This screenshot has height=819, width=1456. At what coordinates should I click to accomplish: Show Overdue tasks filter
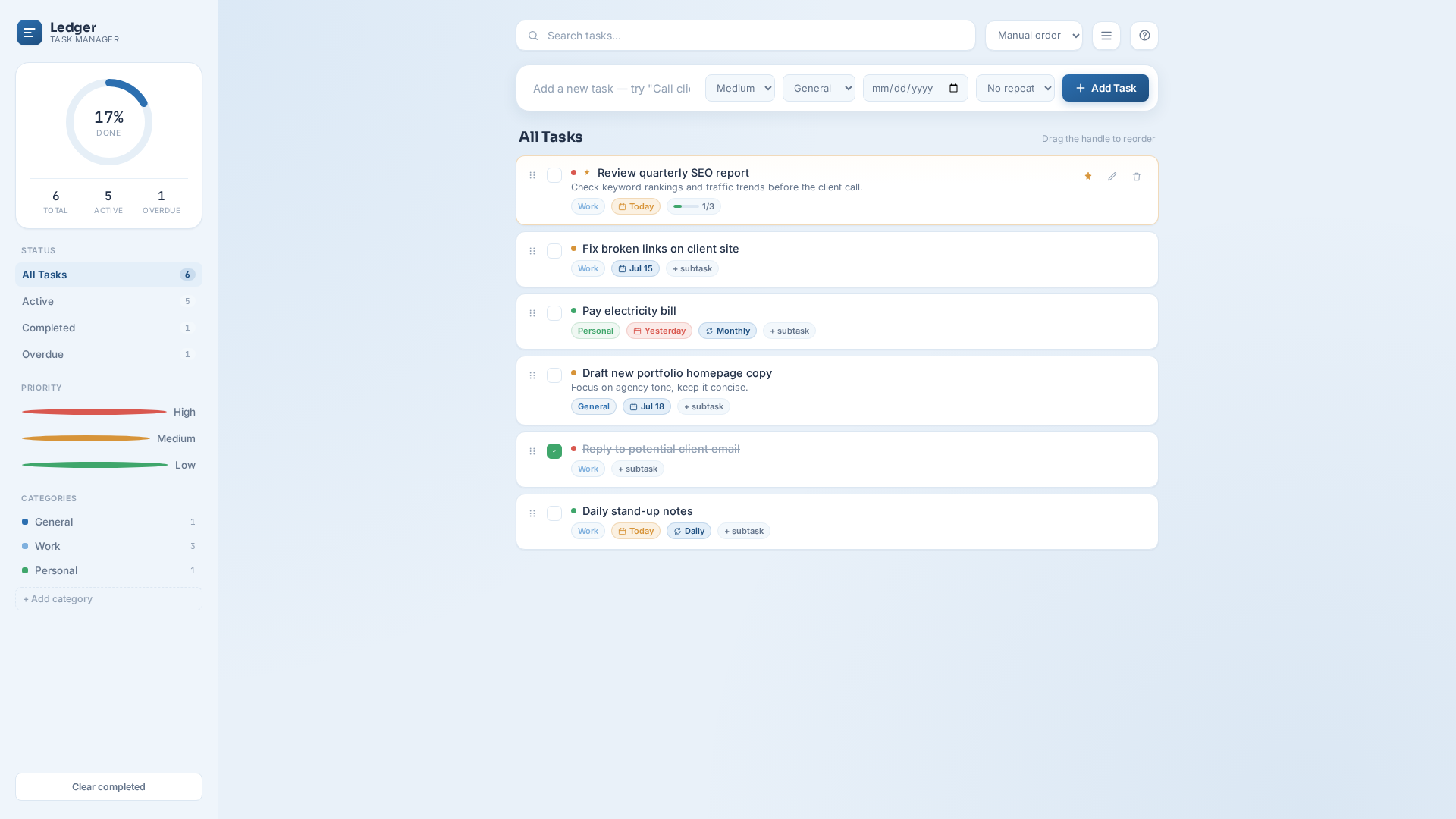[108, 354]
